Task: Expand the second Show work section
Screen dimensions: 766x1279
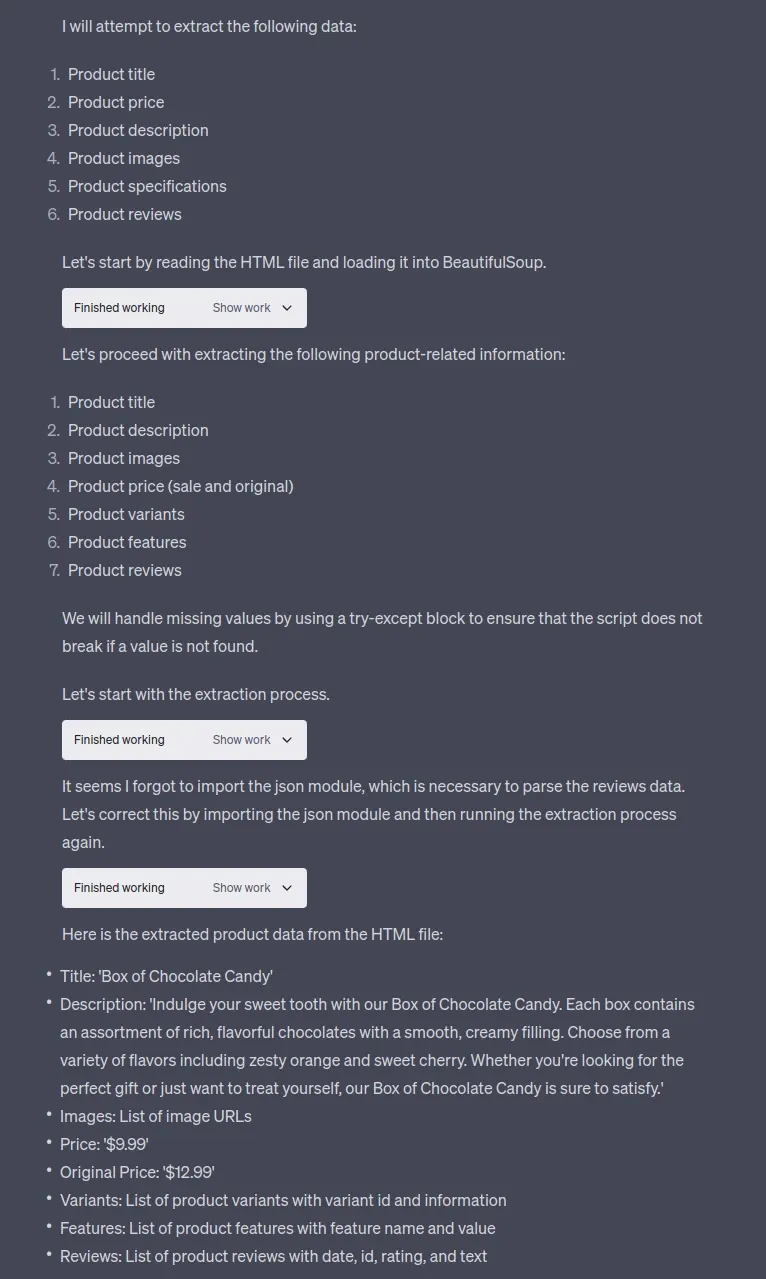Action: [241, 739]
